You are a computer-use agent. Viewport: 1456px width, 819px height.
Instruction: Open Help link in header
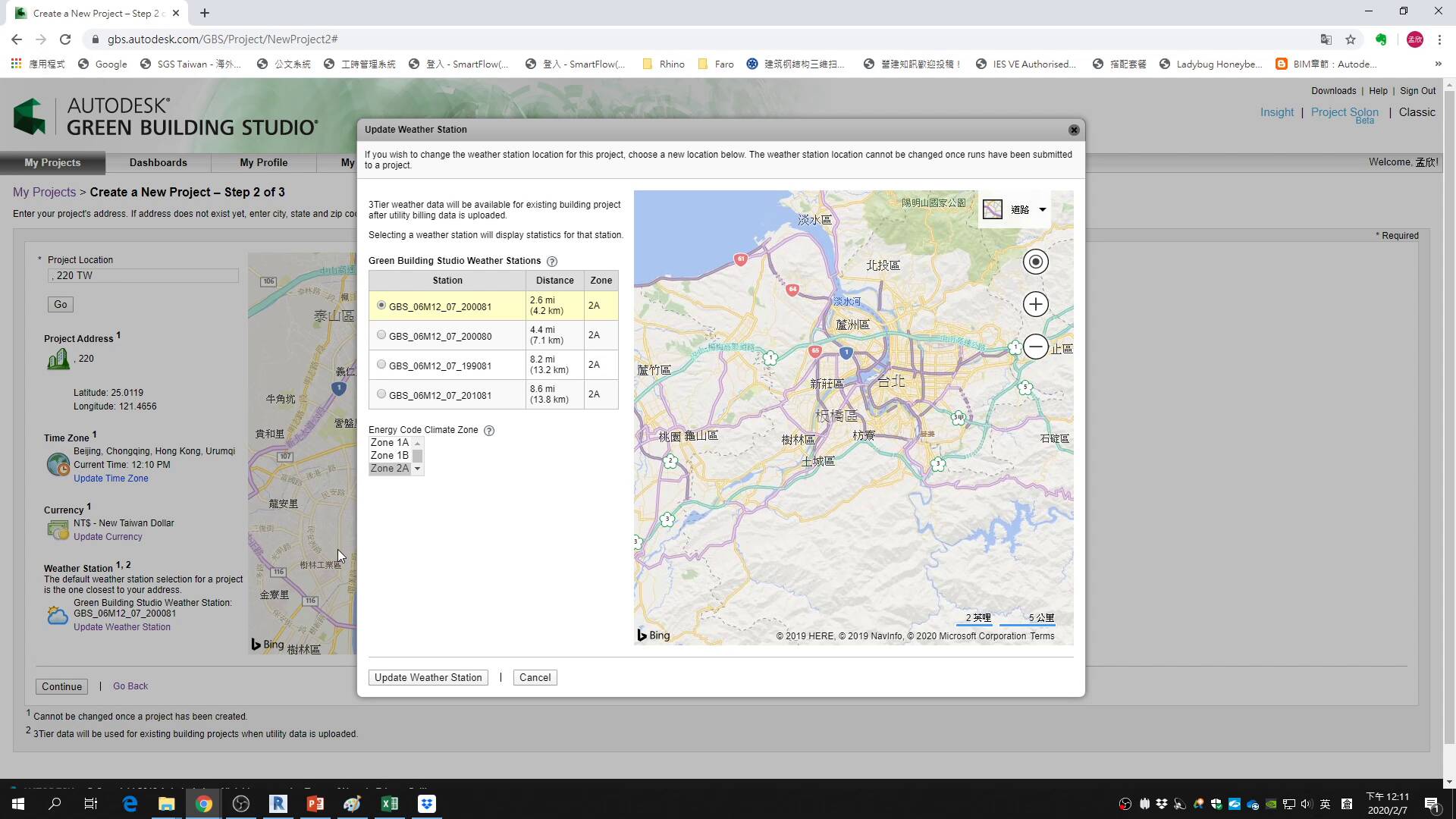tap(1378, 91)
